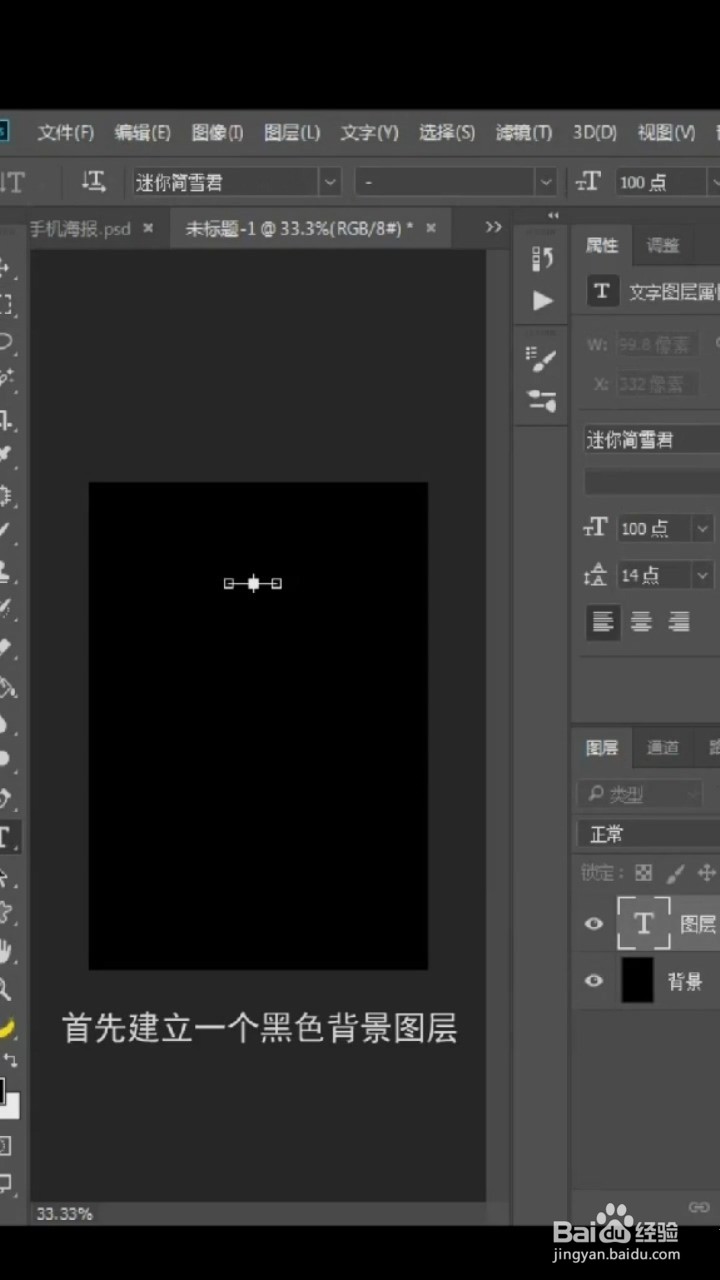Click the link layers icon
The width and height of the screenshot is (720, 1280).
pyautogui.click(x=699, y=1206)
